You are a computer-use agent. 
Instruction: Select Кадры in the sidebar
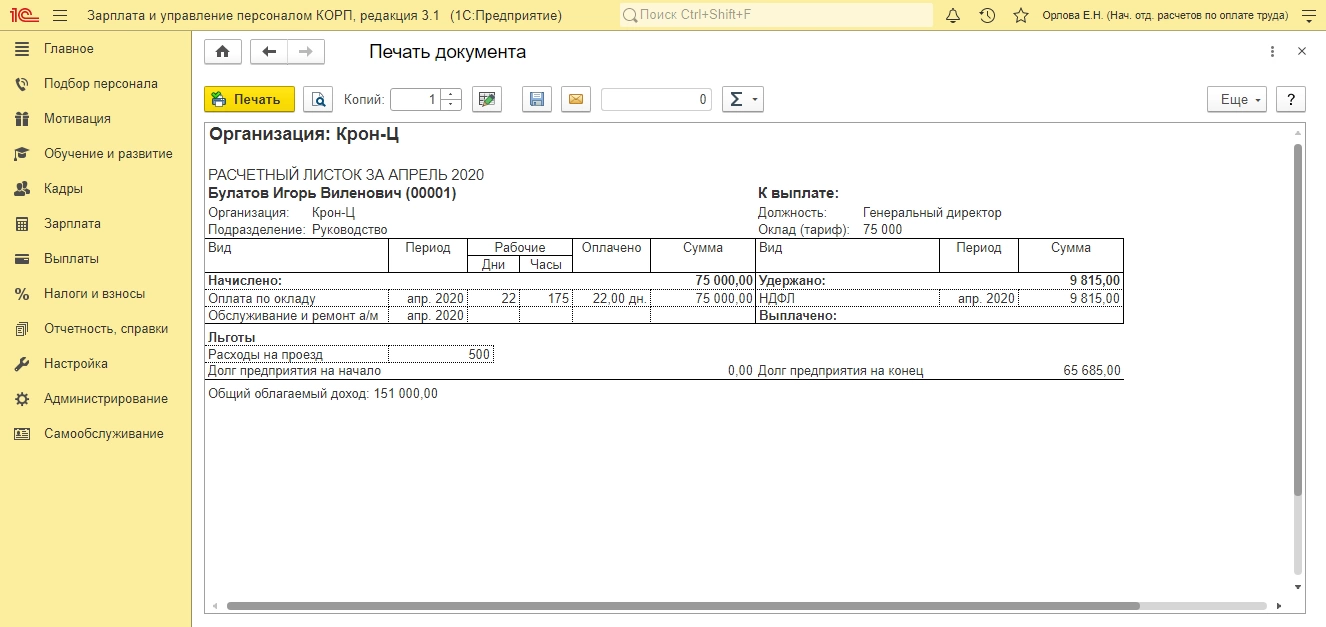63,189
